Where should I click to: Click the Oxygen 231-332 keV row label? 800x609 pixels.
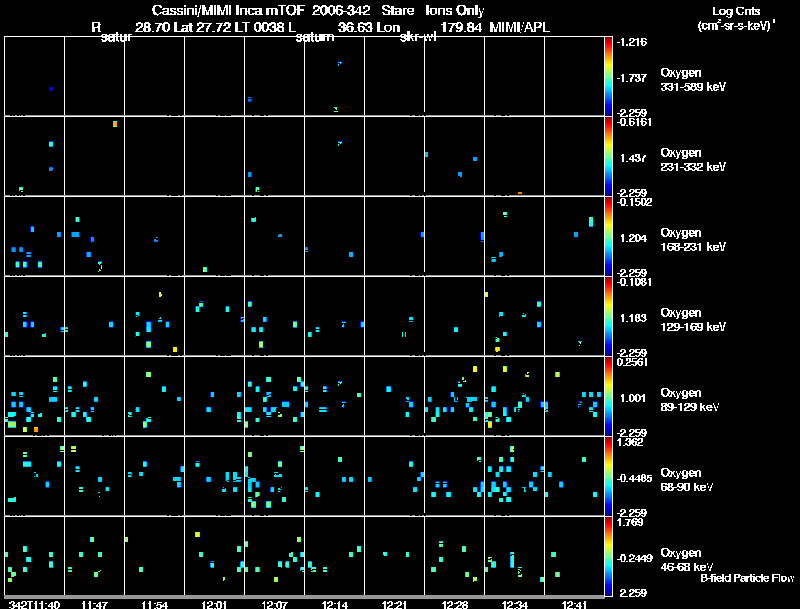693,160
